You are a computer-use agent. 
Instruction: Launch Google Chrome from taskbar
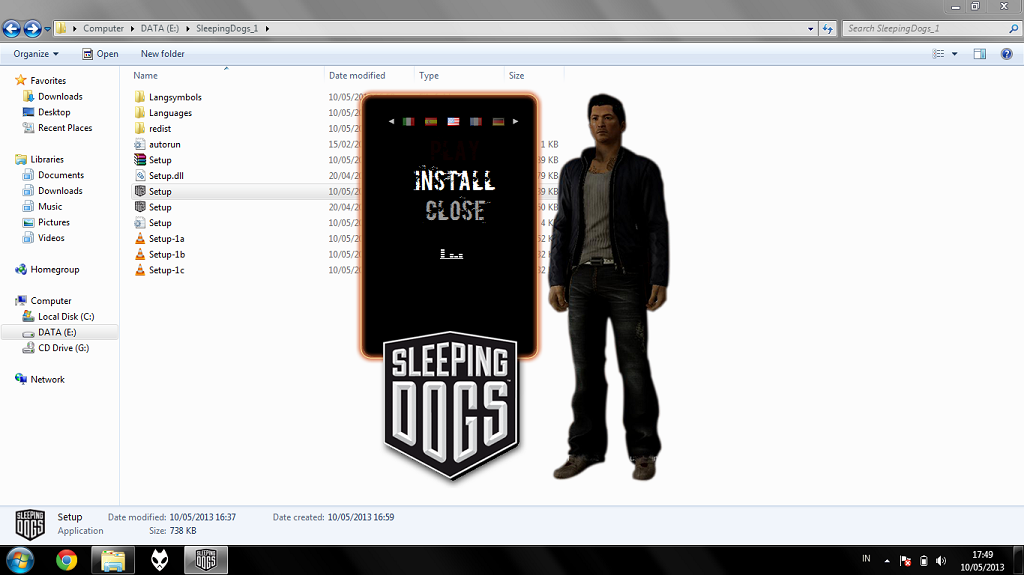[x=66, y=560]
